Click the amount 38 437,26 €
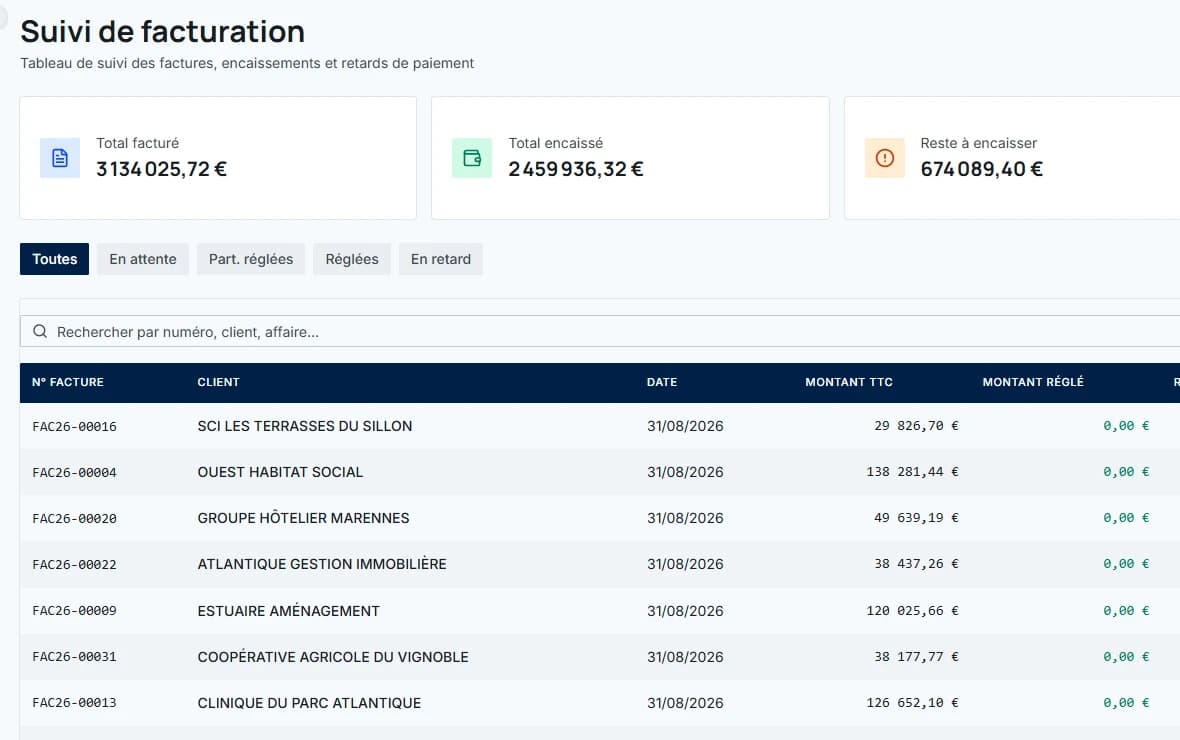 (x=917, y=564)
